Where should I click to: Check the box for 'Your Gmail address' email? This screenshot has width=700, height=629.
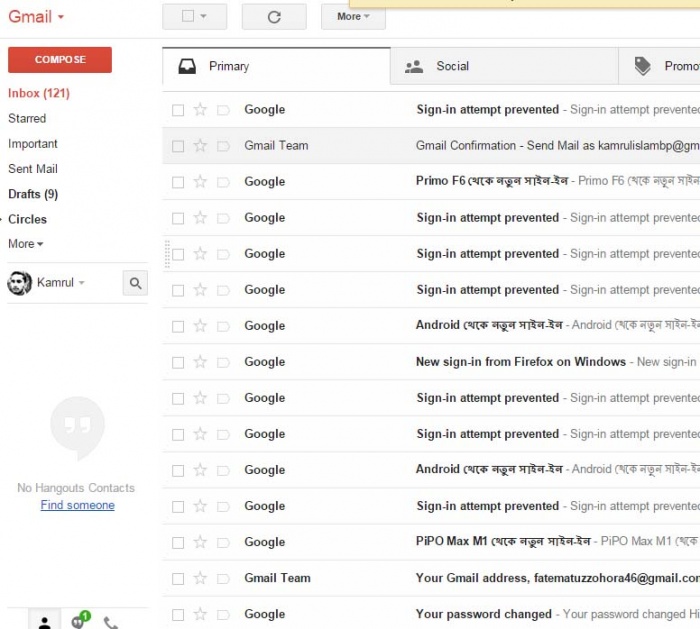tap(178, 578)
